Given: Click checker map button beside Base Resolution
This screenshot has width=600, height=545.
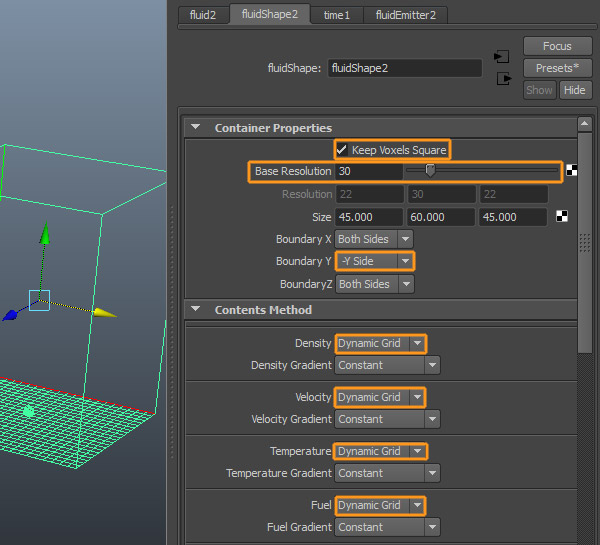Looking at the screenshot, I should 571,170.
